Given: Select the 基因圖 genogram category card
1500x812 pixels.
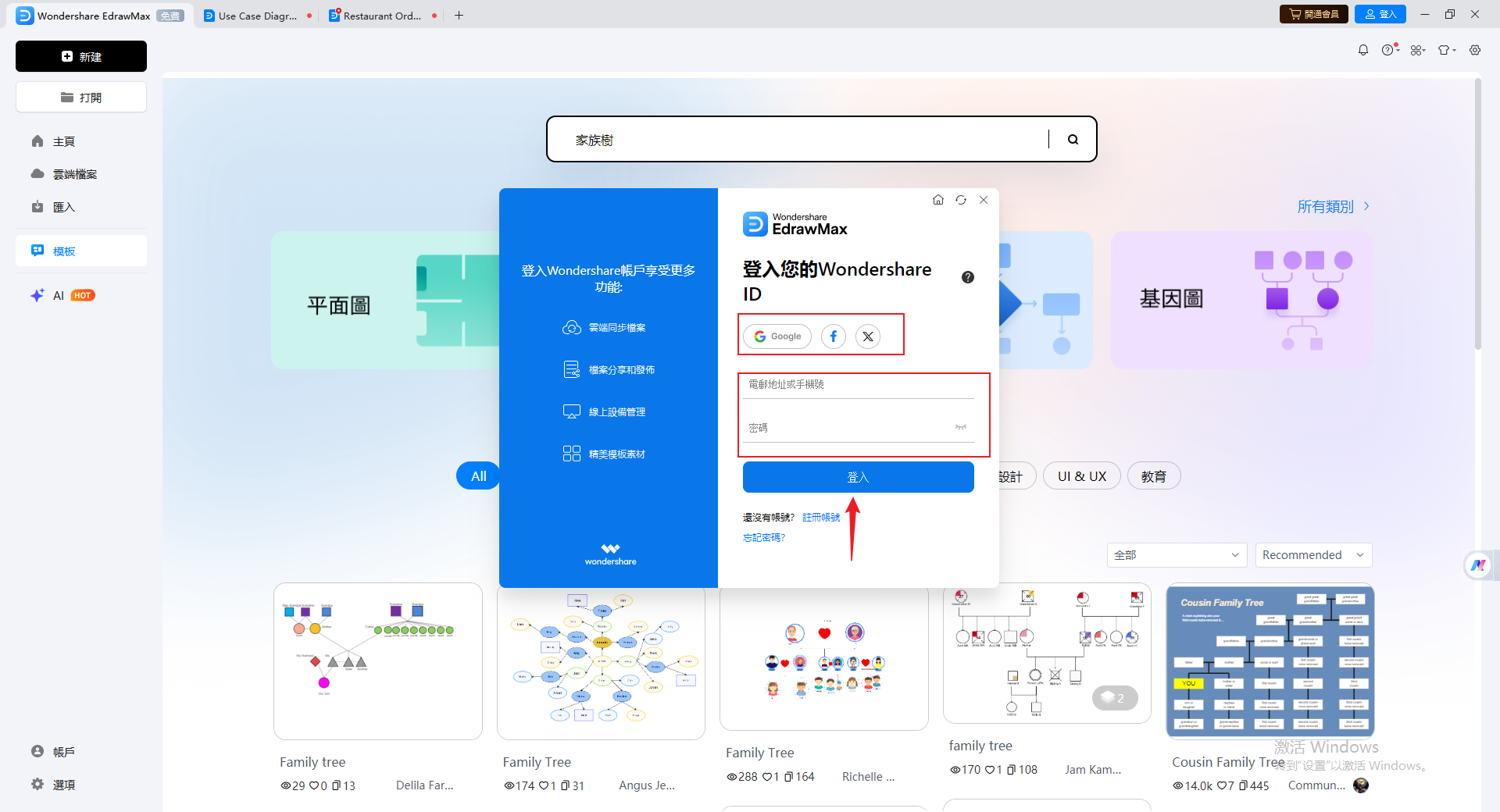Looking at the screenshot, I should [1241, 300].
